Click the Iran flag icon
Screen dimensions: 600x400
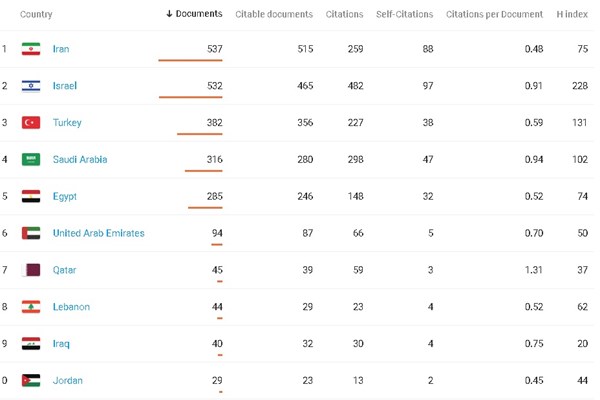pyautogui.click(x=31, y=49)
